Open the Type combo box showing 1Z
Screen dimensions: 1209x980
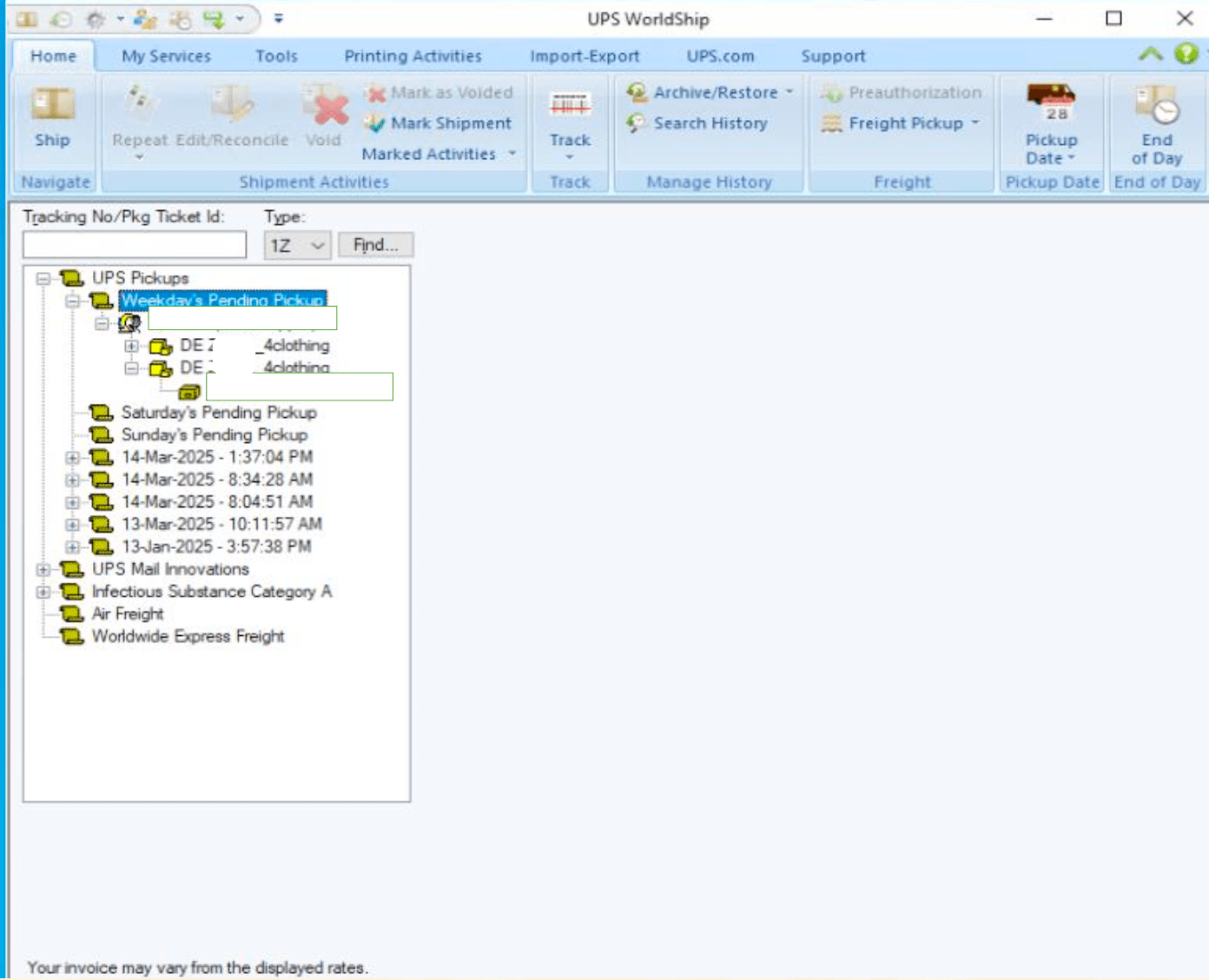[x=296, y=246]
